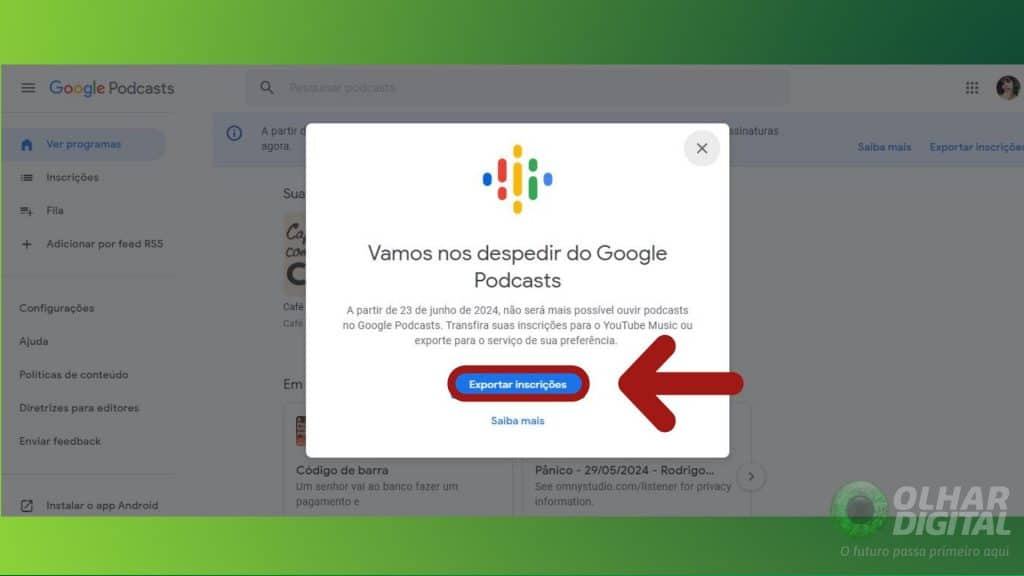The image size is (1024, 576).
Task: Click the search magnifier icon
Action: (266, 88)
